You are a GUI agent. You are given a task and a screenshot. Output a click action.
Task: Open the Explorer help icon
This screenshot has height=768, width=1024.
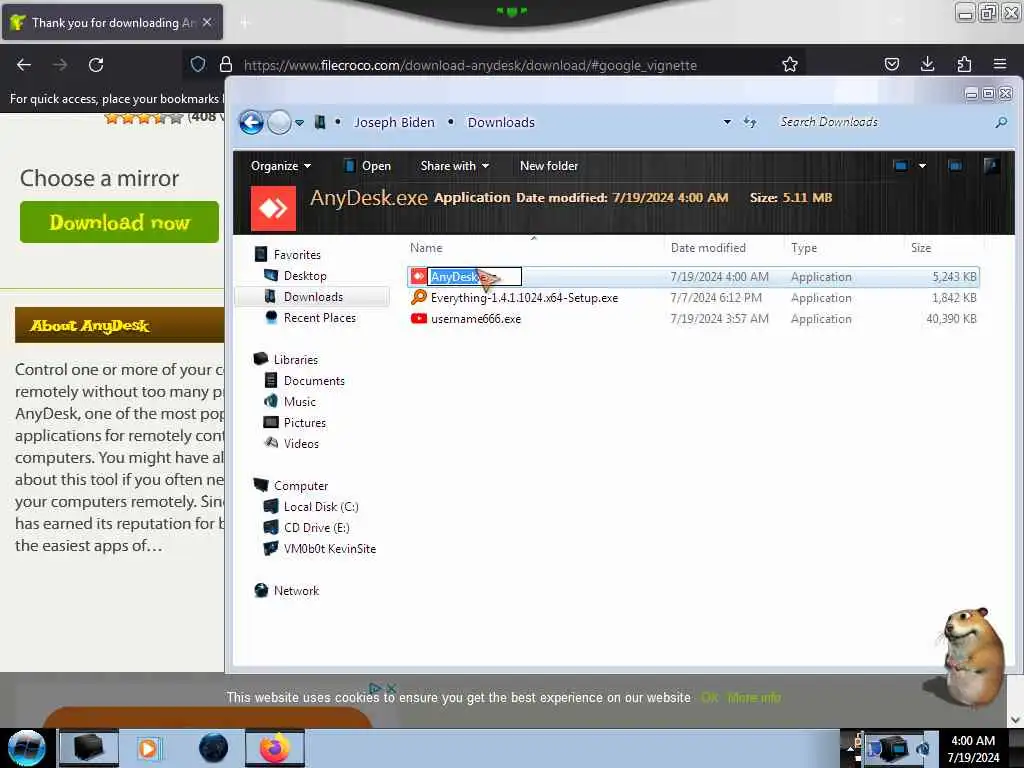[x=991, y=166]
